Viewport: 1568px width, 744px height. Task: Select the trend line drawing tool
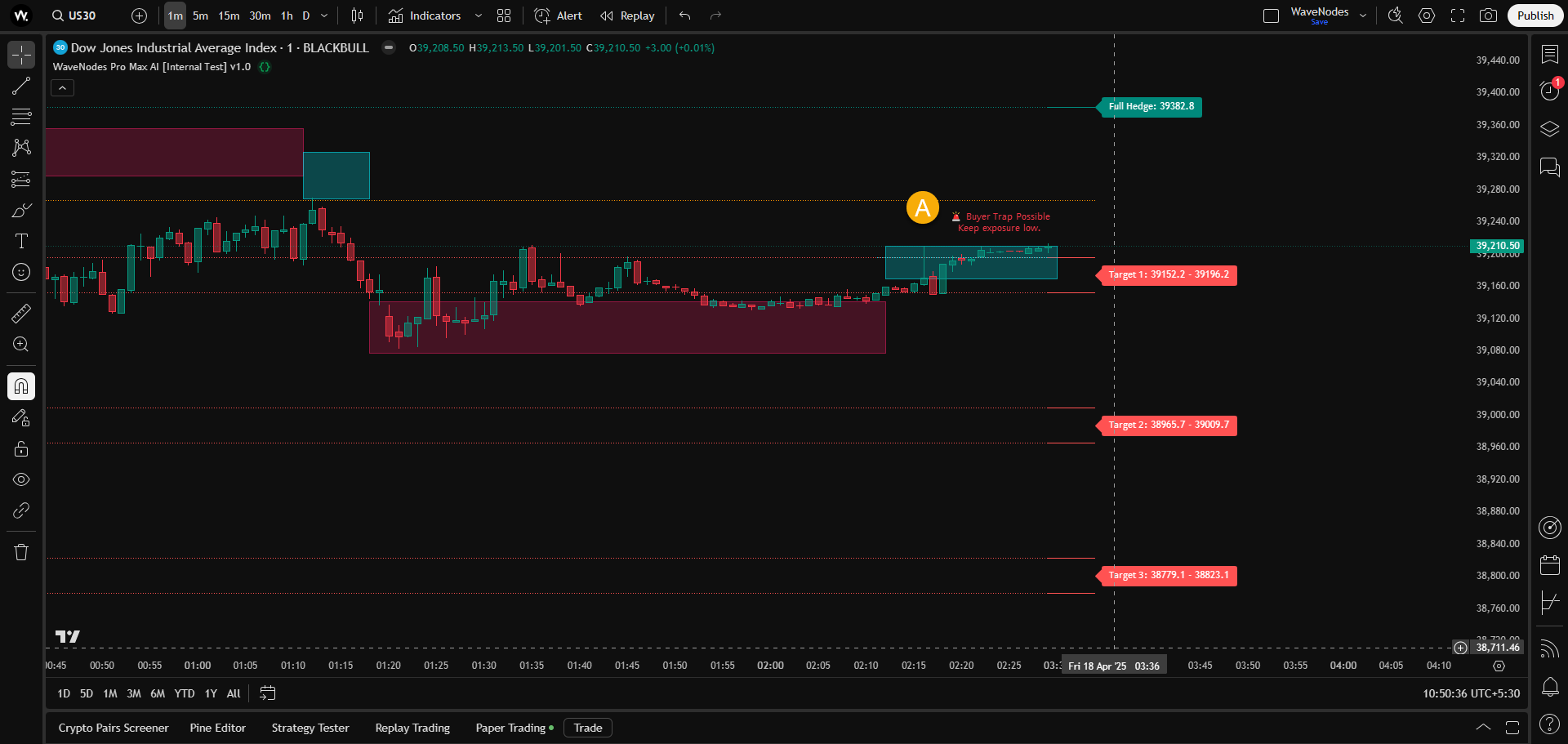point(21,86)
